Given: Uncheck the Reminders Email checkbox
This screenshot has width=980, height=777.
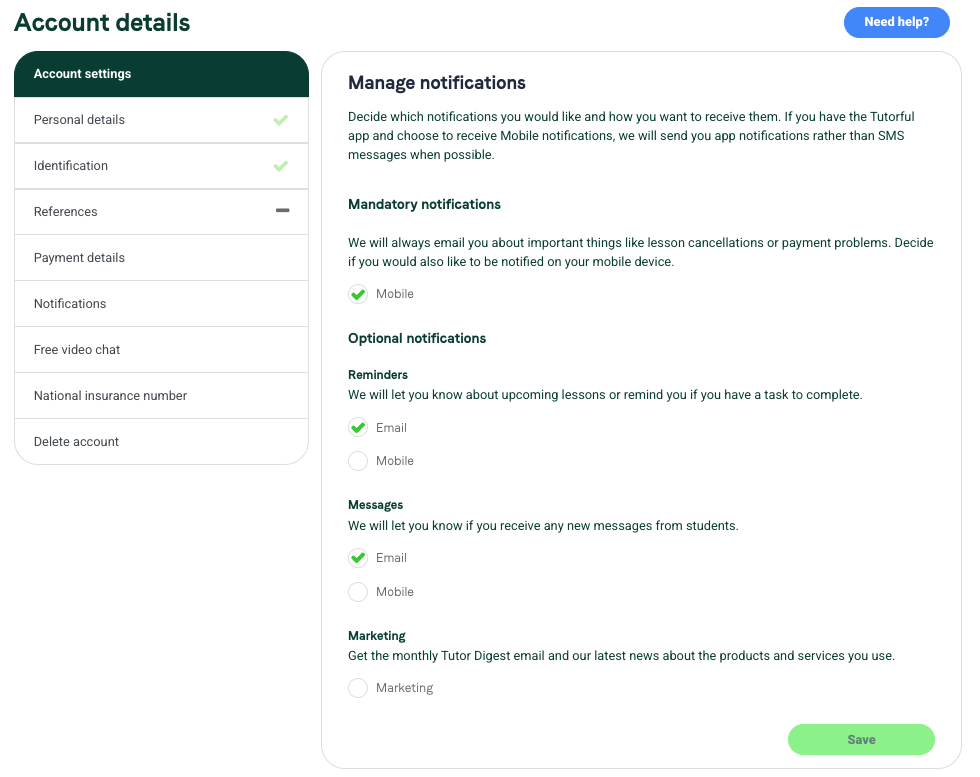Looking at the screenshot, I should [x=358, y=428].
